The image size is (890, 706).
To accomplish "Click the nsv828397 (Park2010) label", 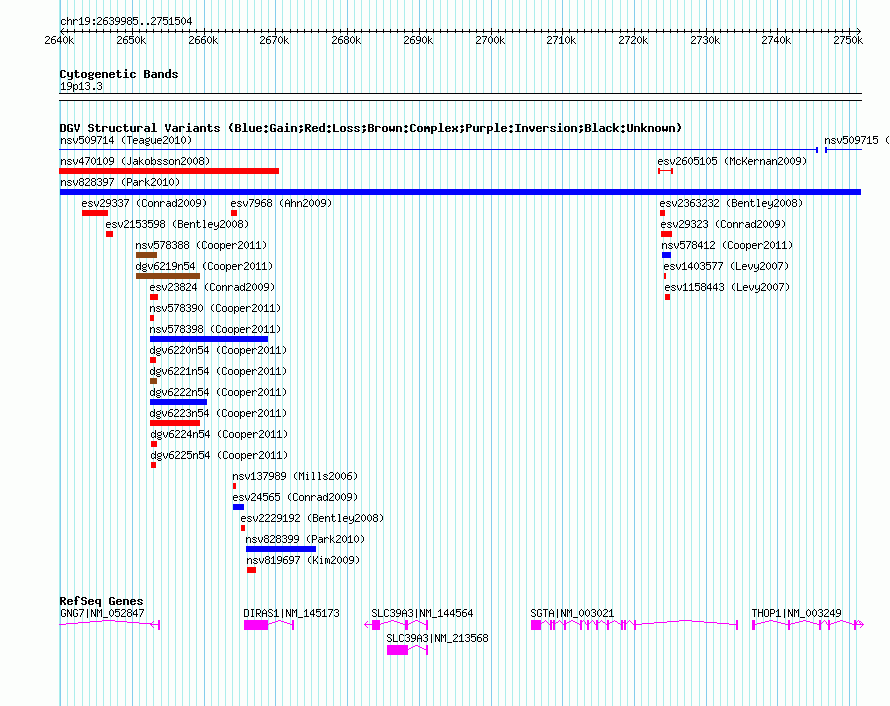I will tap(120, 182).
